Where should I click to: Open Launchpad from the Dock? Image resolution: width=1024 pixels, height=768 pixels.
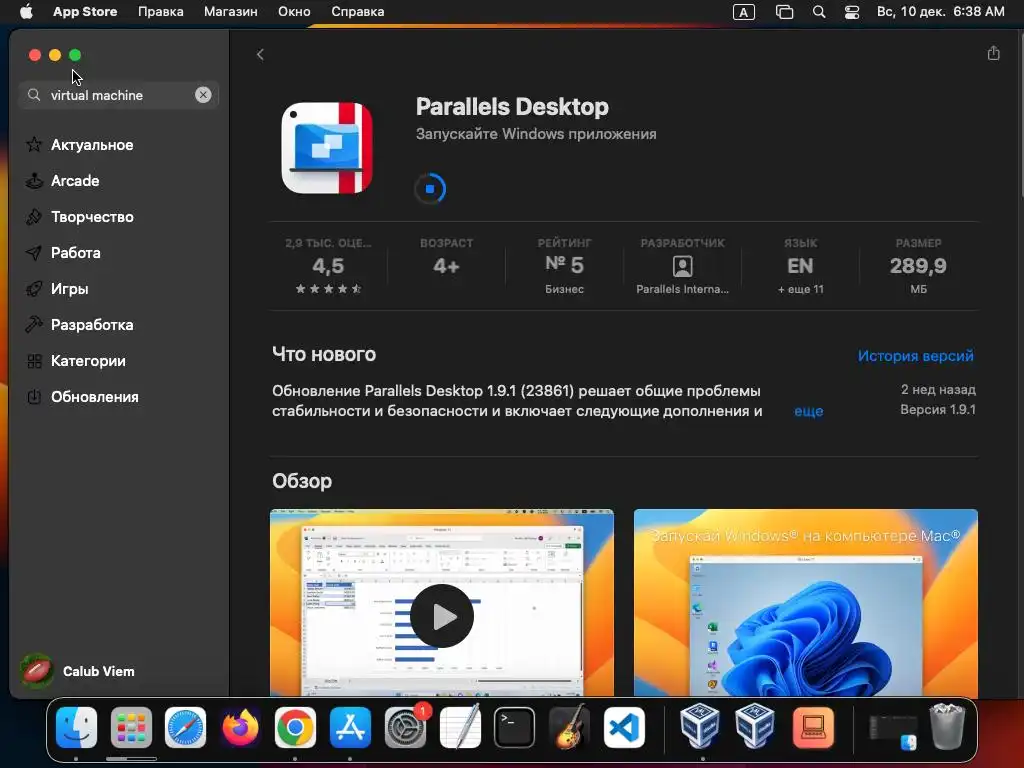coord(131,727)
